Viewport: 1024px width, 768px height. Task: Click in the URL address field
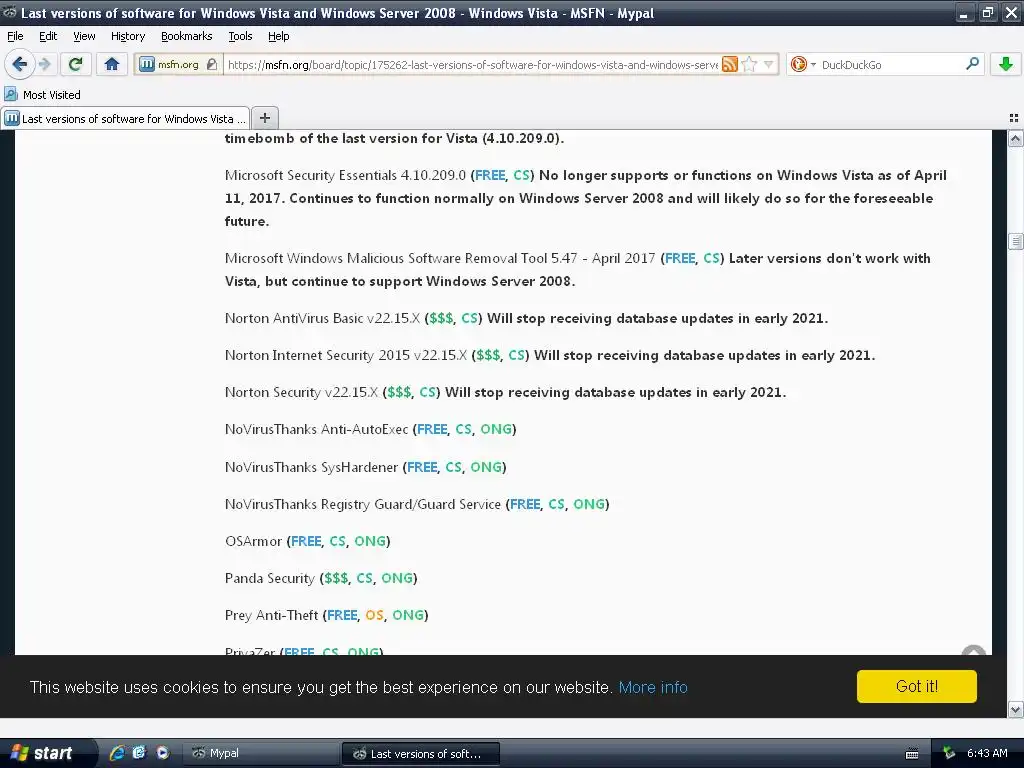tap(472, 65)
